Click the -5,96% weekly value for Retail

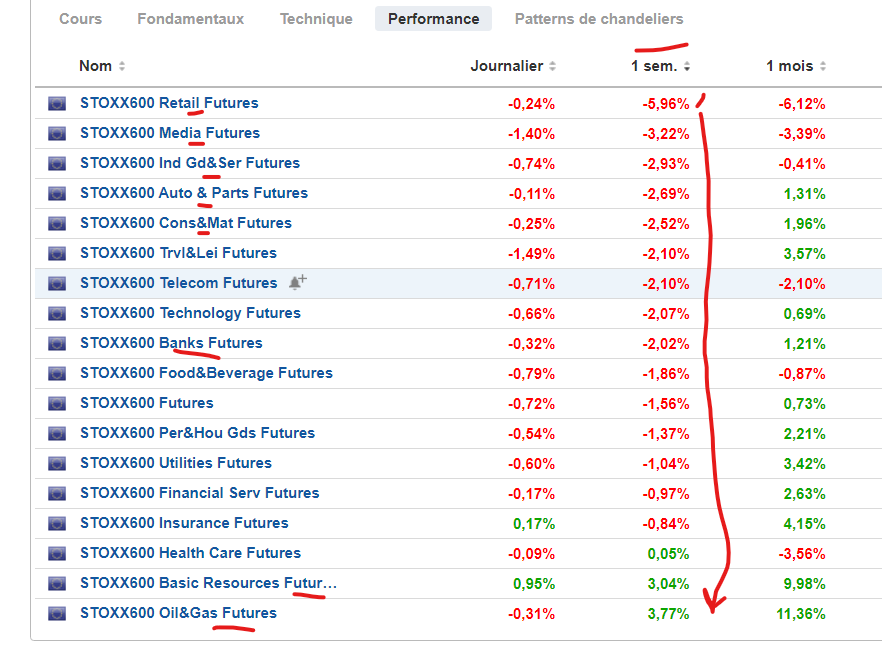pyautogui.click(x=666, y=104)
